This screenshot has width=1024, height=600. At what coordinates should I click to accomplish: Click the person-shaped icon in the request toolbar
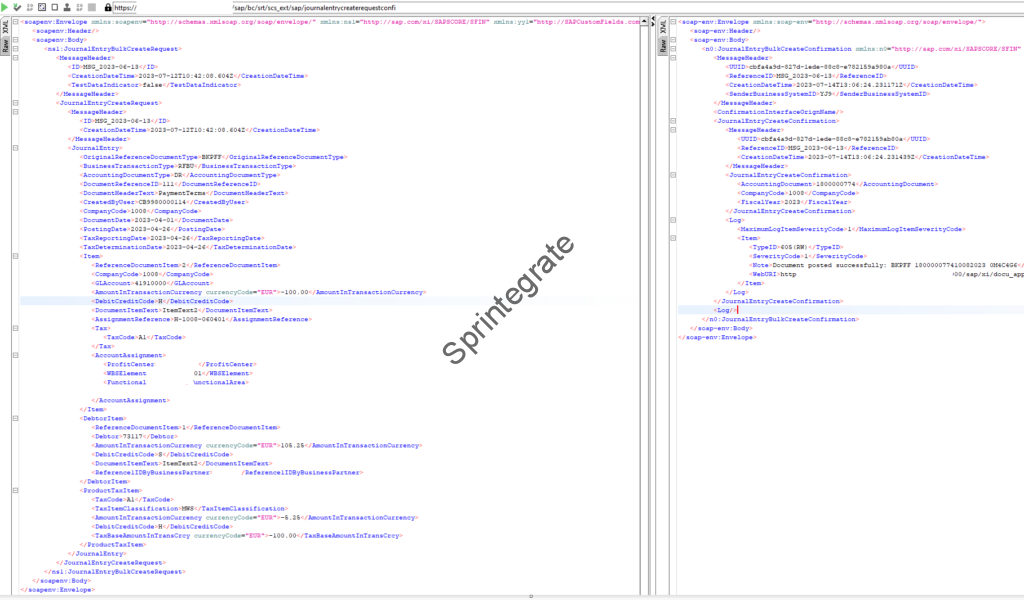point(66,7)
